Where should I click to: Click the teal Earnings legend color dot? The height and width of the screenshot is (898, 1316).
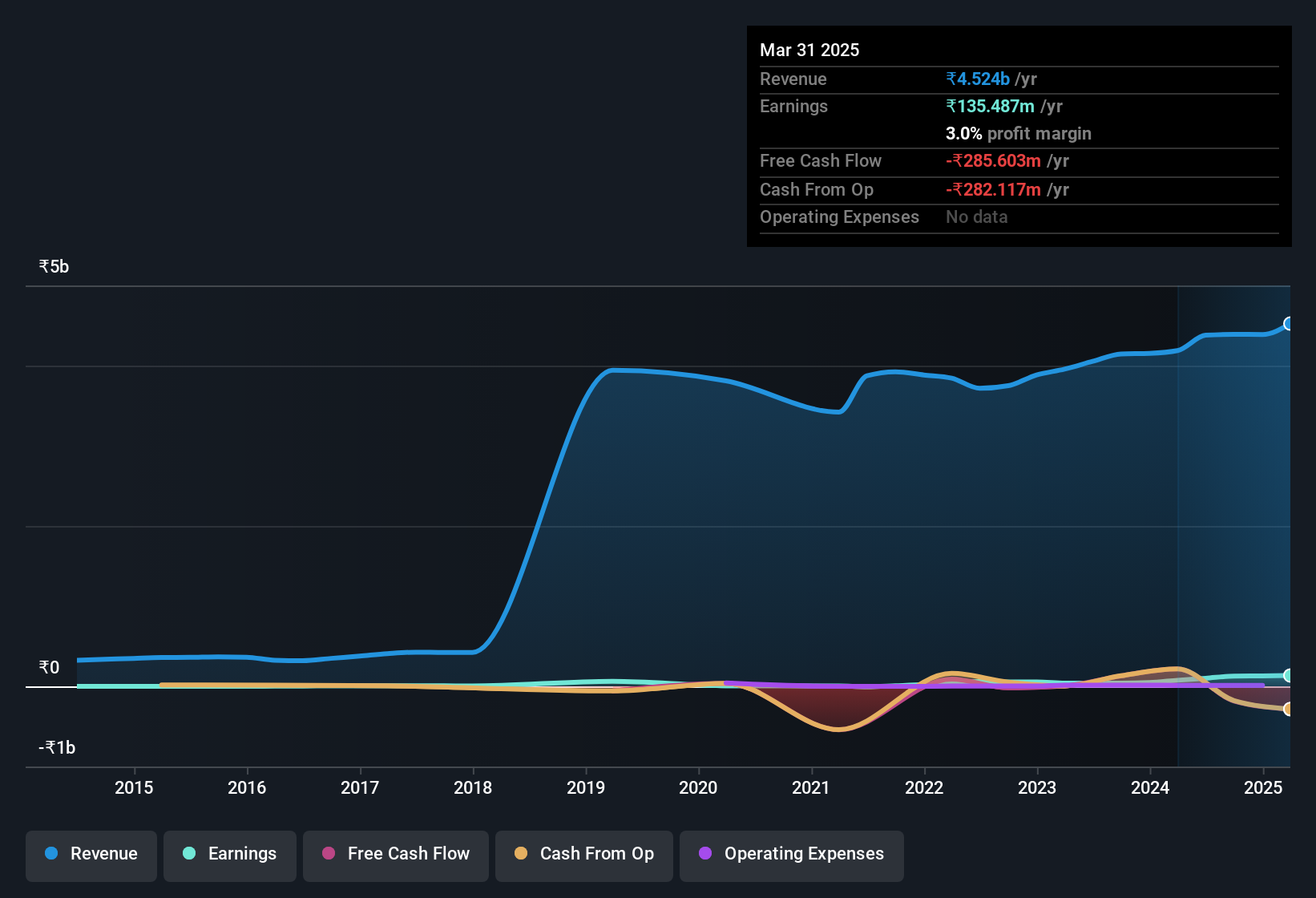(x=189, y=854)
